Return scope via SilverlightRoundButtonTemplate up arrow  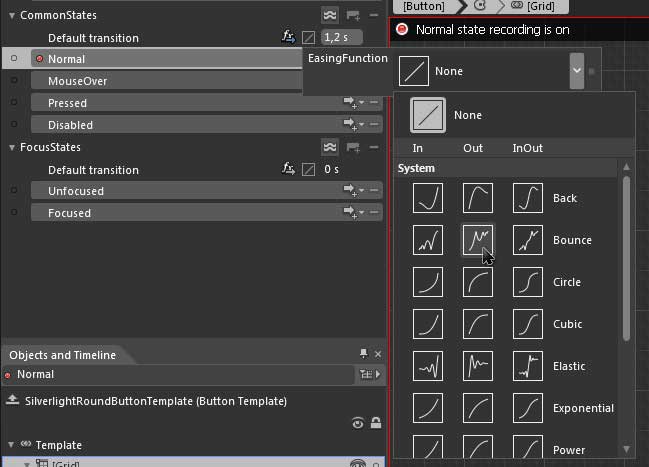[x=13, y=400]
